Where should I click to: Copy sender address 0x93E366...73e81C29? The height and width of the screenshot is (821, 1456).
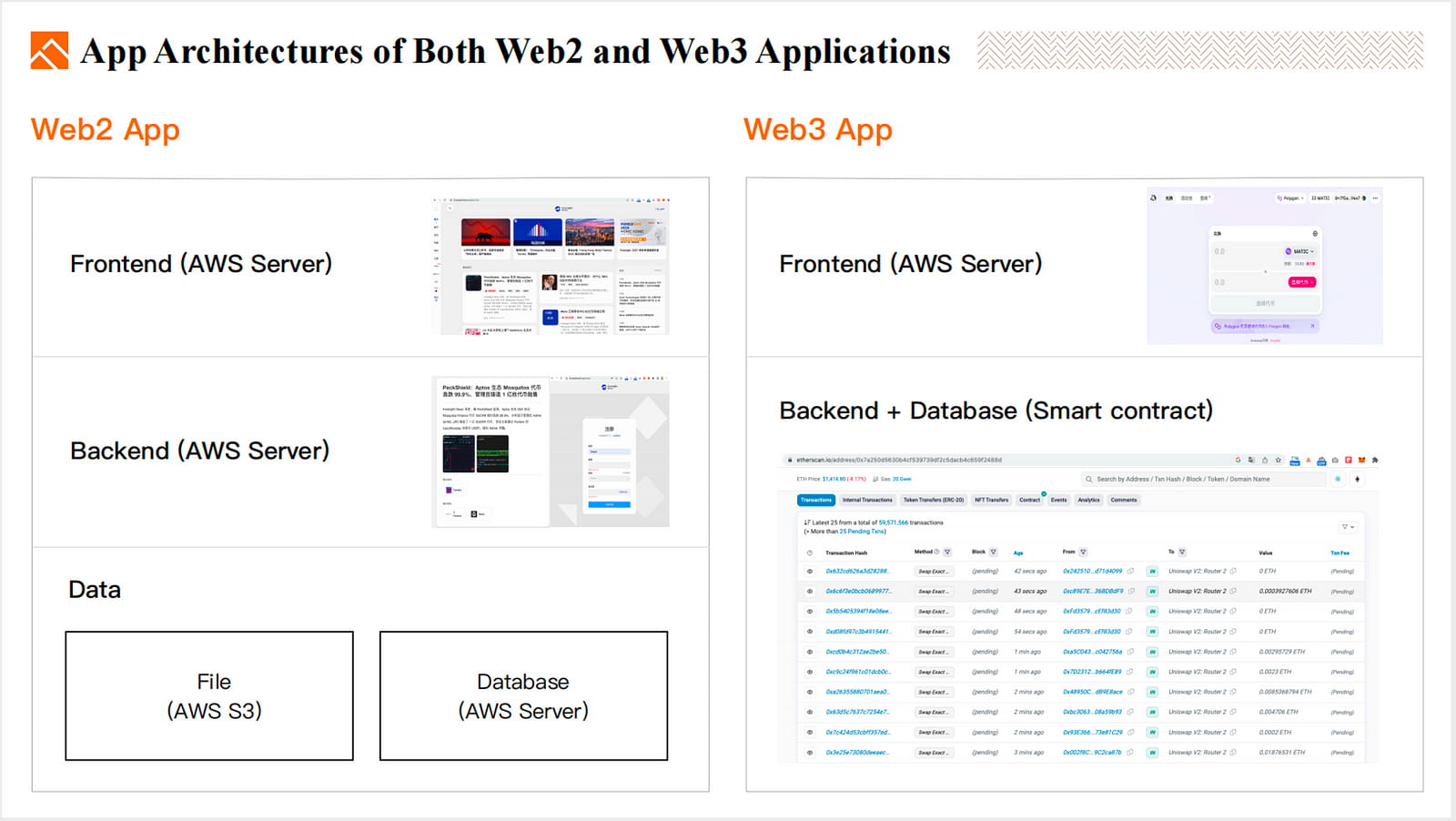tap(1130, 732)
